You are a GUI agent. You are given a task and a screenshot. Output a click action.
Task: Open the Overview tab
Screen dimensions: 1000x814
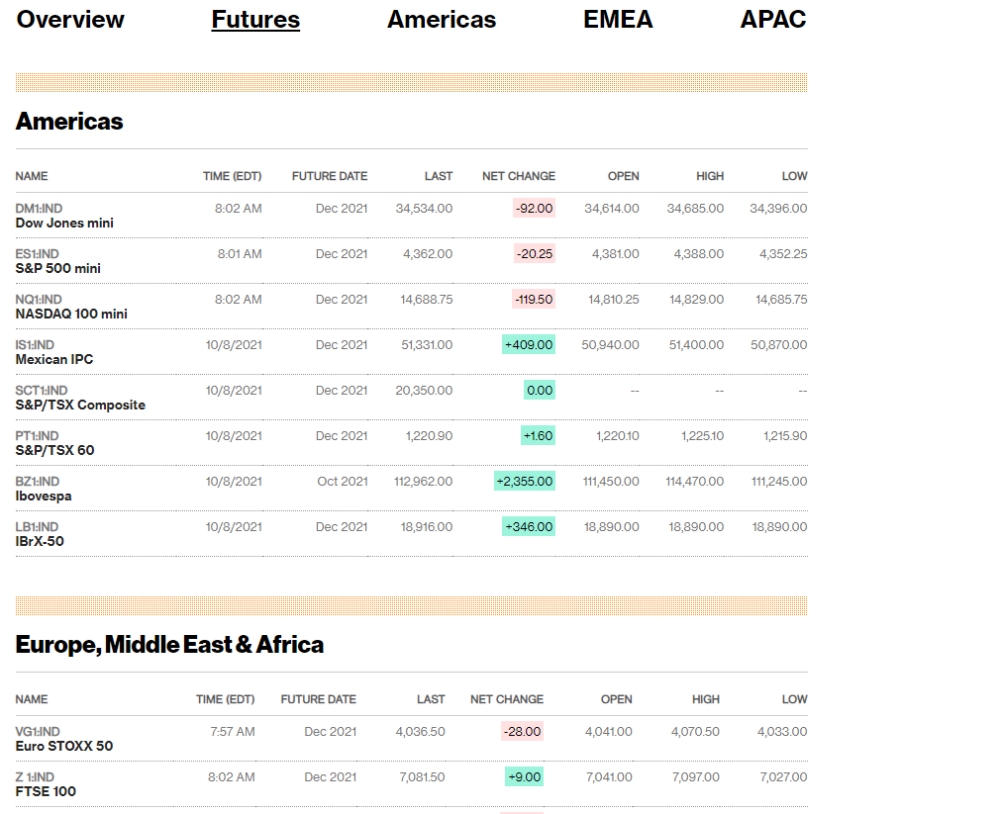point(70,19)
